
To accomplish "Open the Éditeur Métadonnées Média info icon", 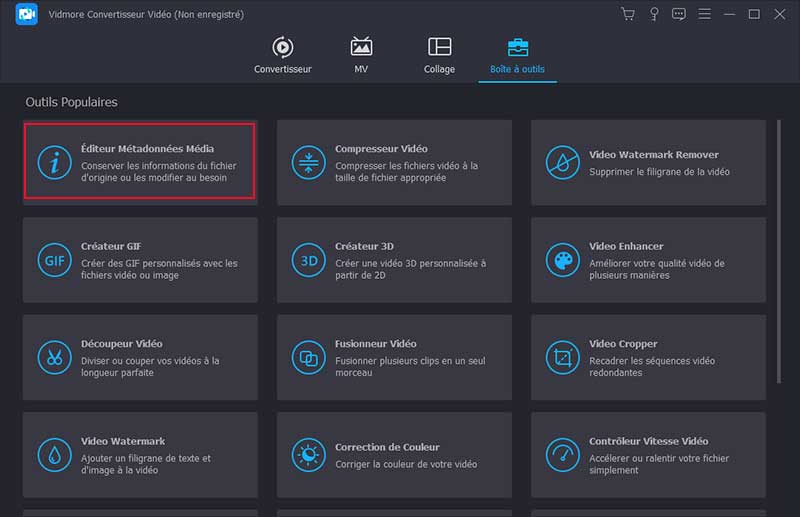I will 53,163.
